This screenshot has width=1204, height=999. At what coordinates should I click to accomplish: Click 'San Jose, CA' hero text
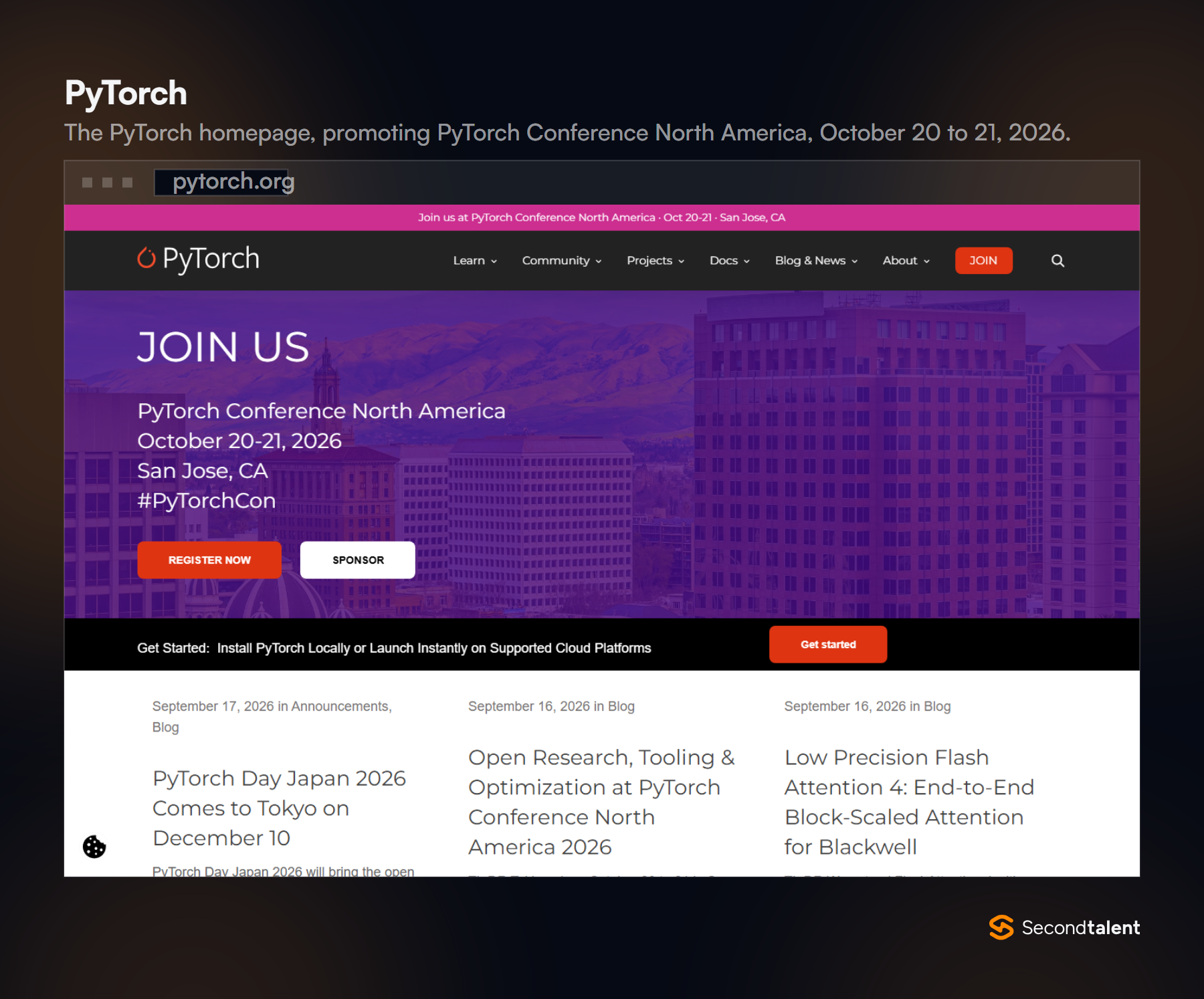203,471
